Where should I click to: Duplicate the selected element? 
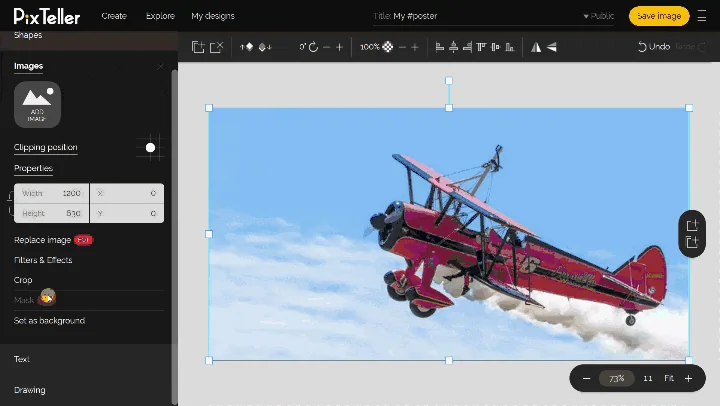[198, 47]
